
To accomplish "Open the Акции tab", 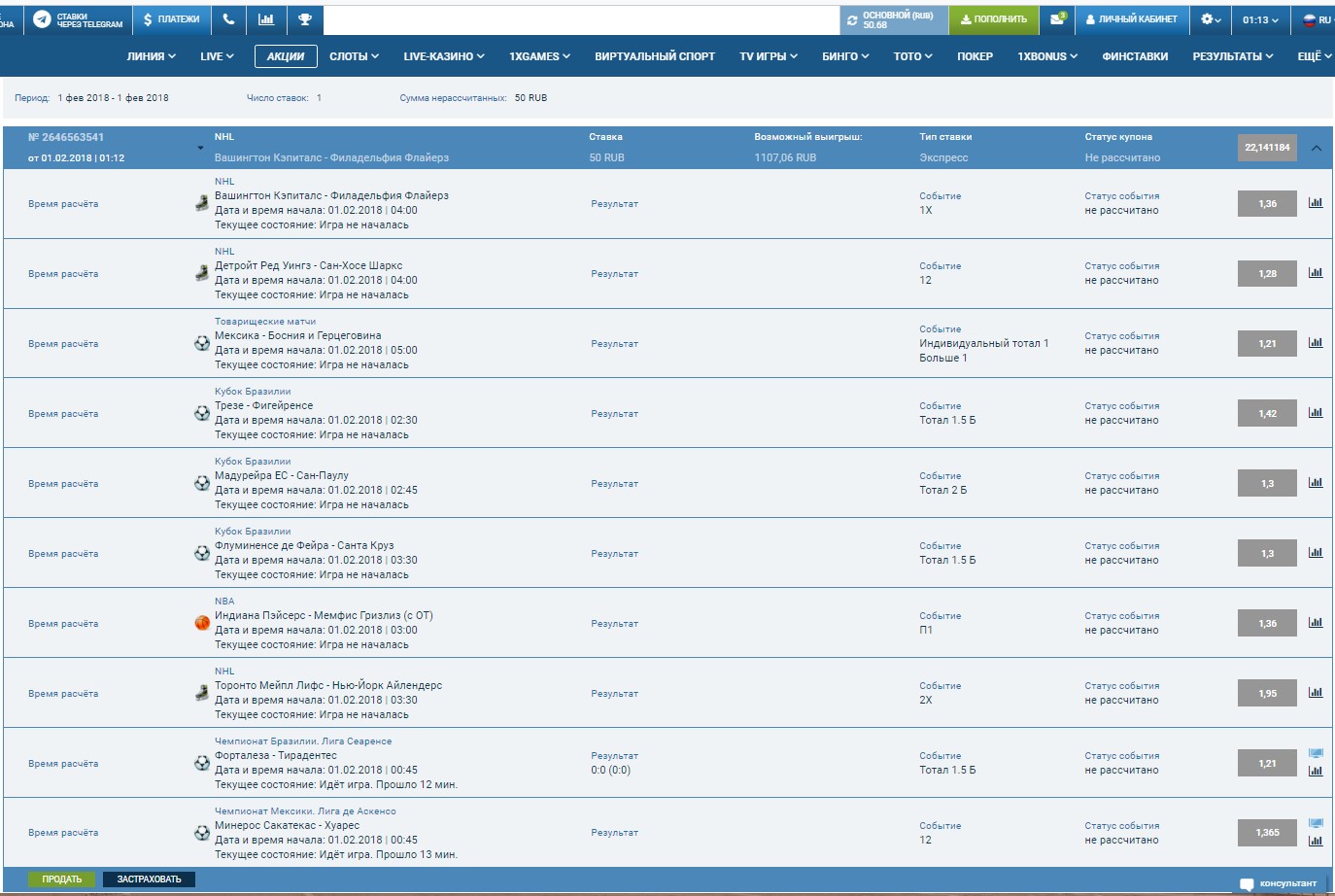I will point(286,56).
